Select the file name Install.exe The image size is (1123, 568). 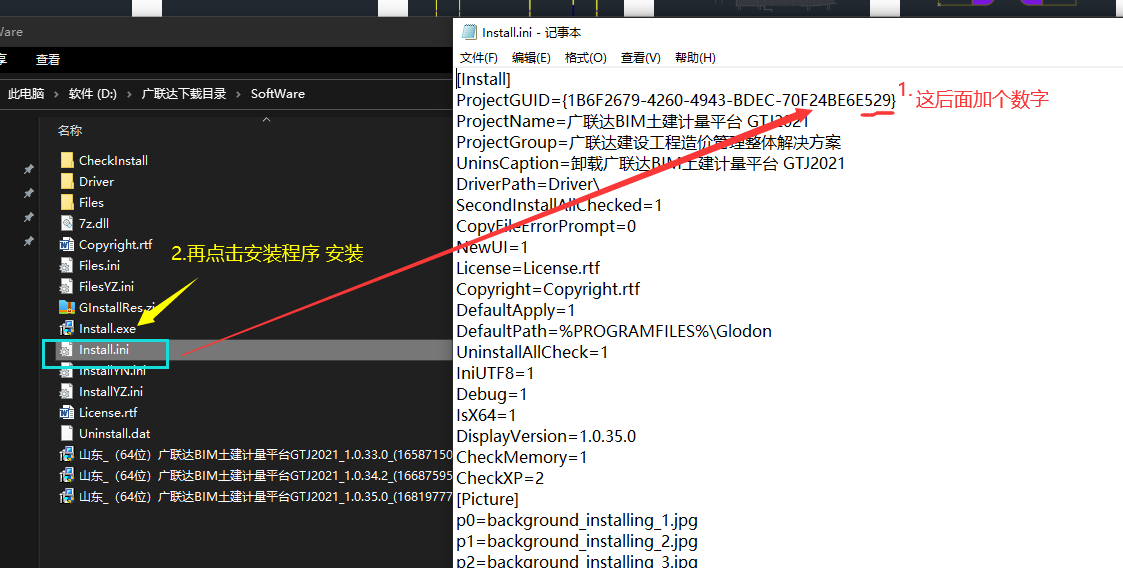[x=107, y=329]
